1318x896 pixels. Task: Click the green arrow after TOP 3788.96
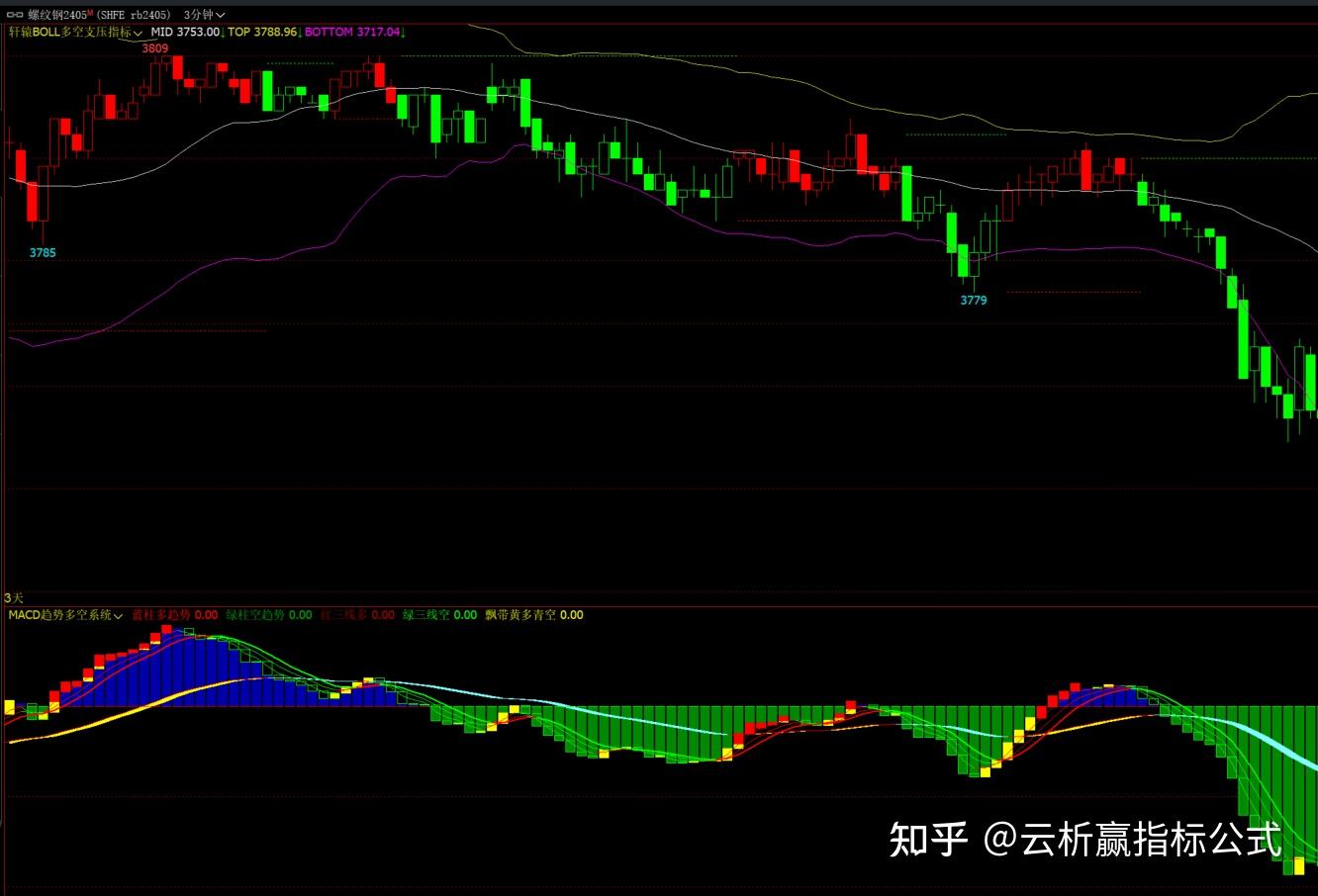[302, 33]
